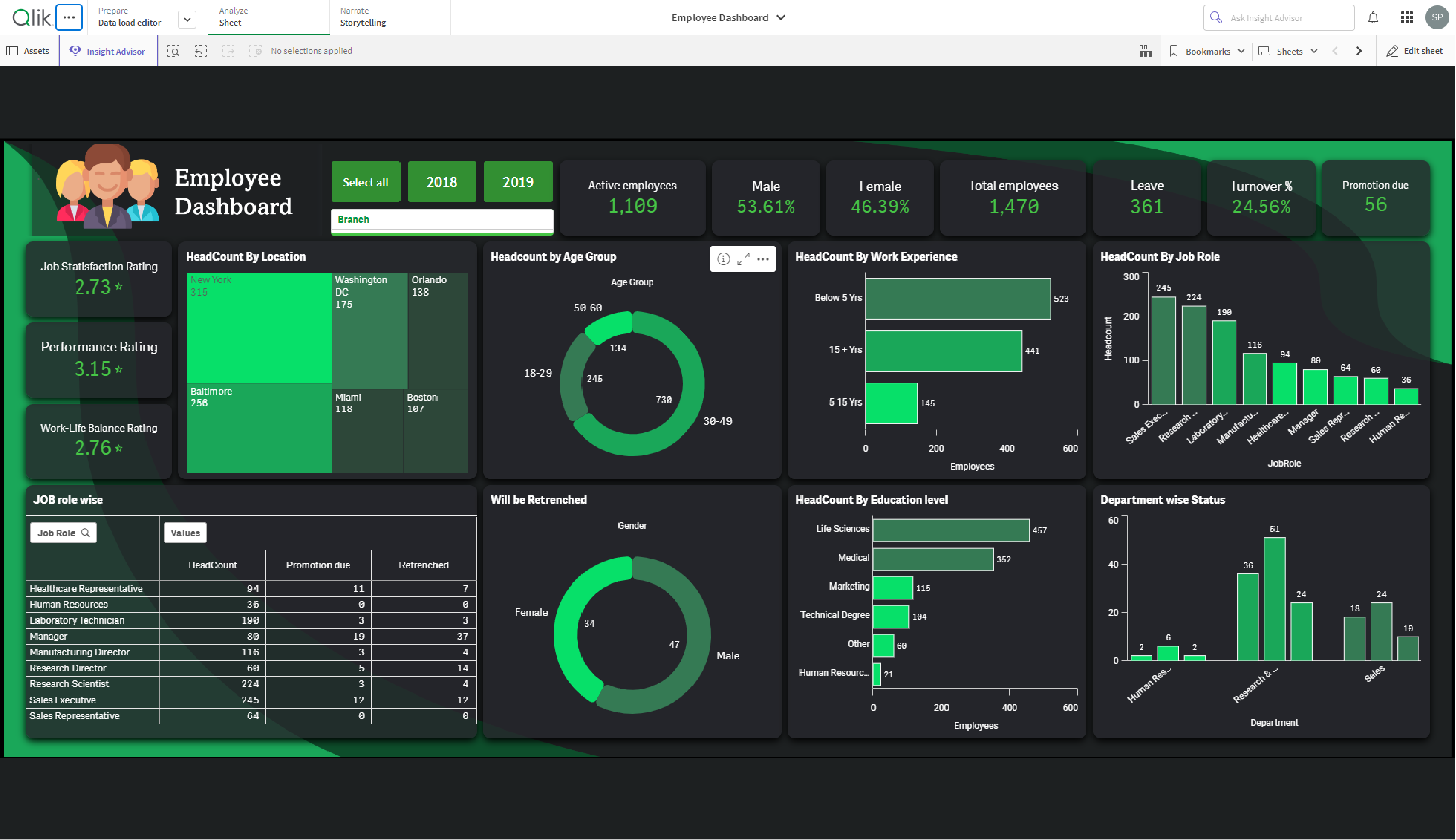Open Prepare Data load editor tab

[129, 17]
